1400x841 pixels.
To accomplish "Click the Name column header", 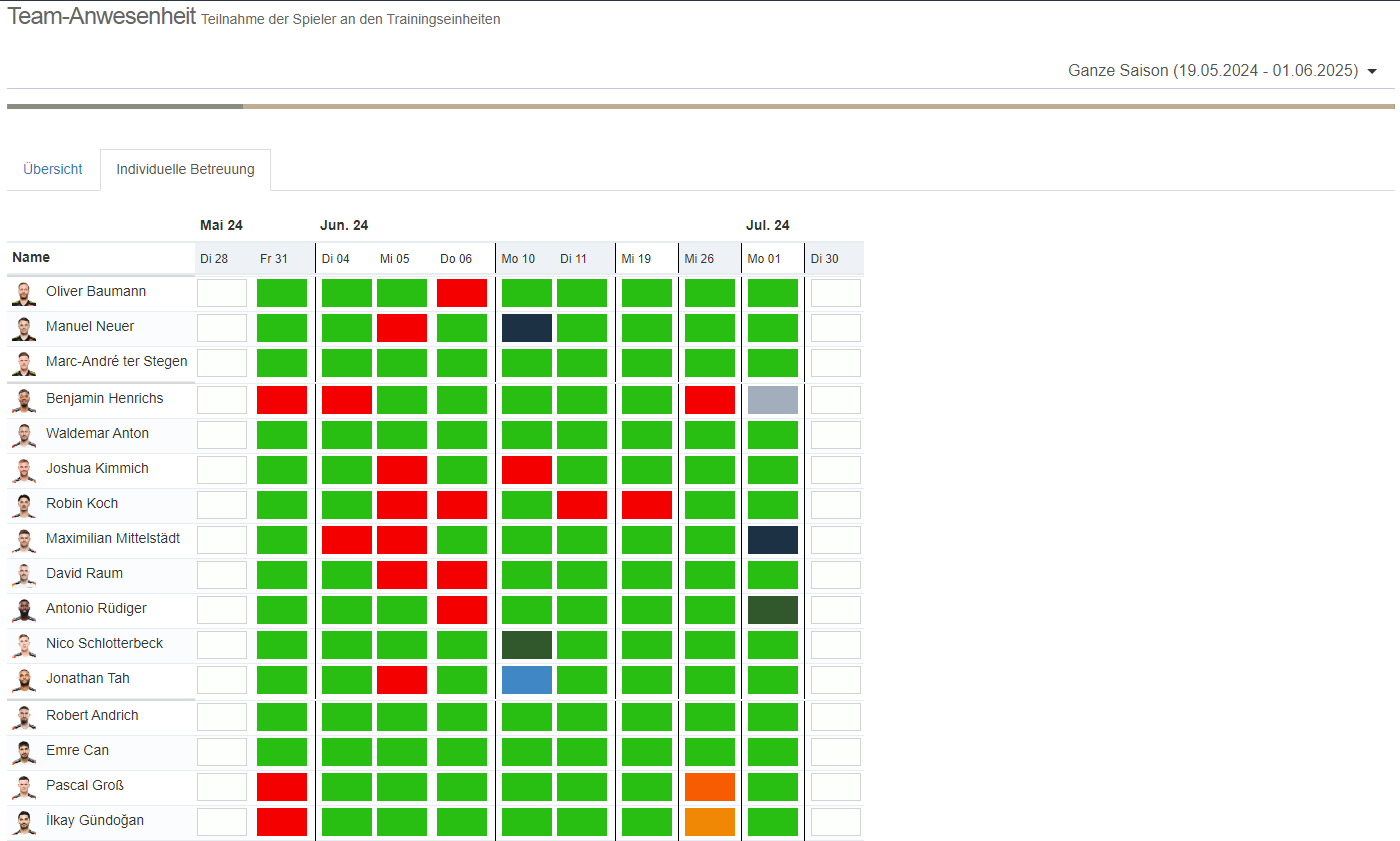I will pos(31,258).
